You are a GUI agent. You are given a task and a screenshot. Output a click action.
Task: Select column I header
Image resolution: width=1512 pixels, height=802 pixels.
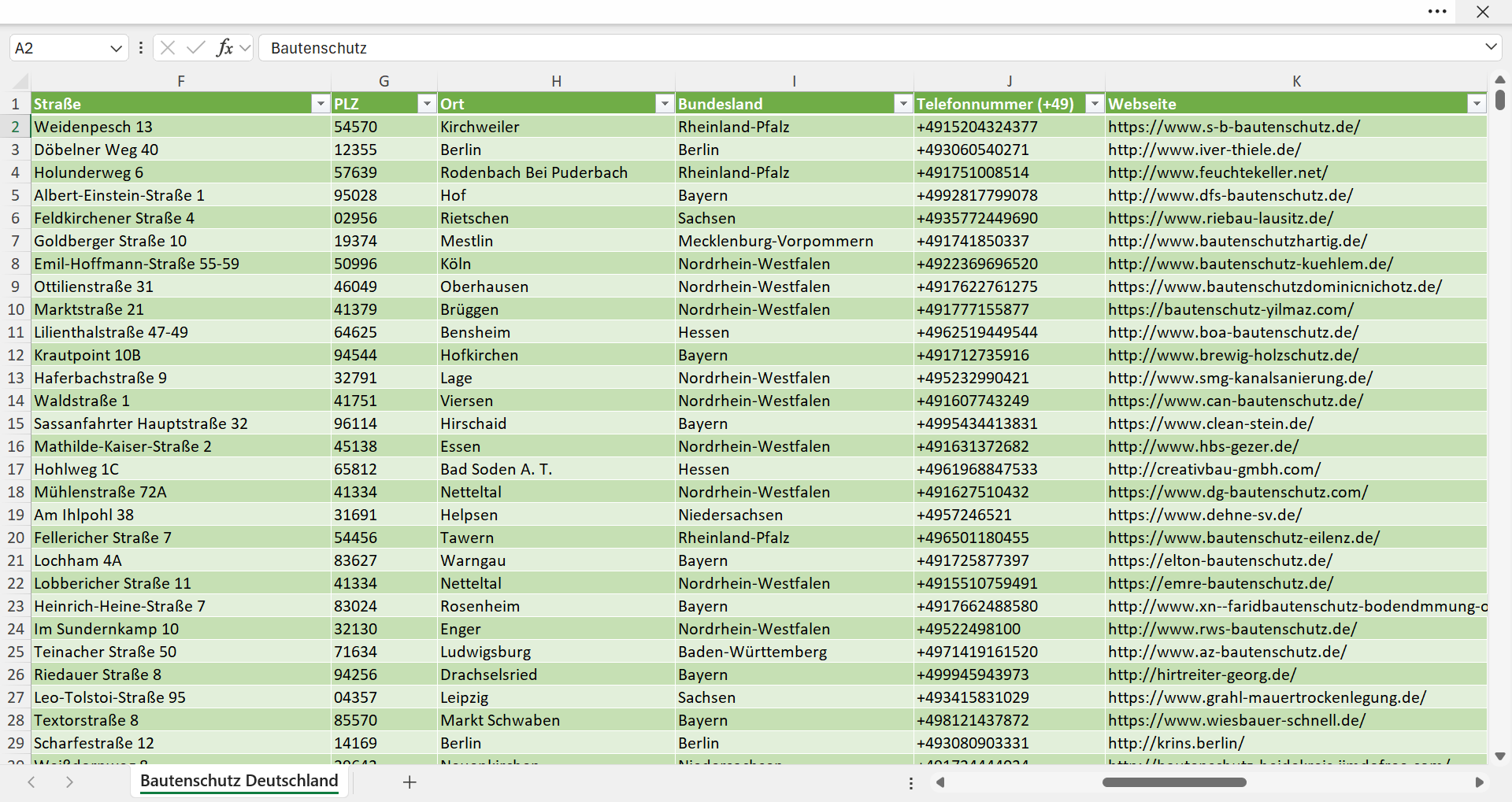pyautogui.click(x=795, y=81)
